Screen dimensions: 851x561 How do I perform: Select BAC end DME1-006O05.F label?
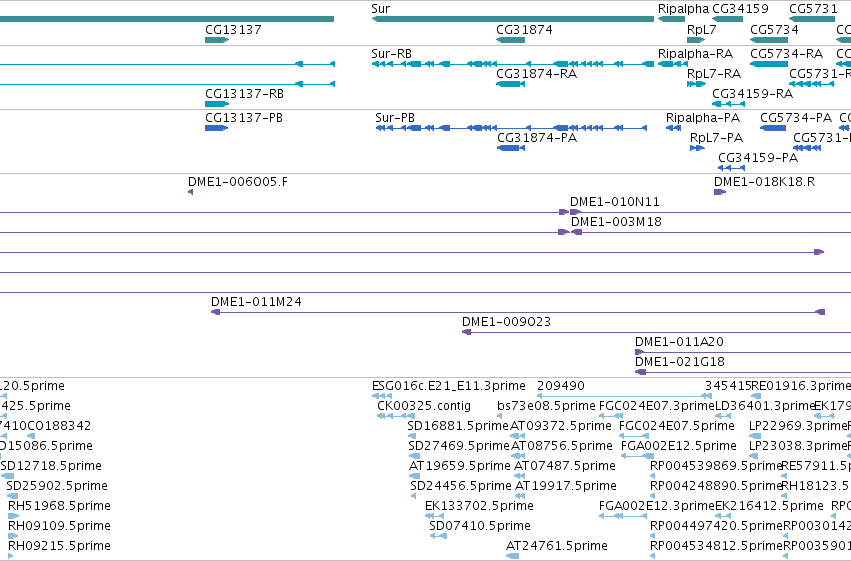[238, 182]
